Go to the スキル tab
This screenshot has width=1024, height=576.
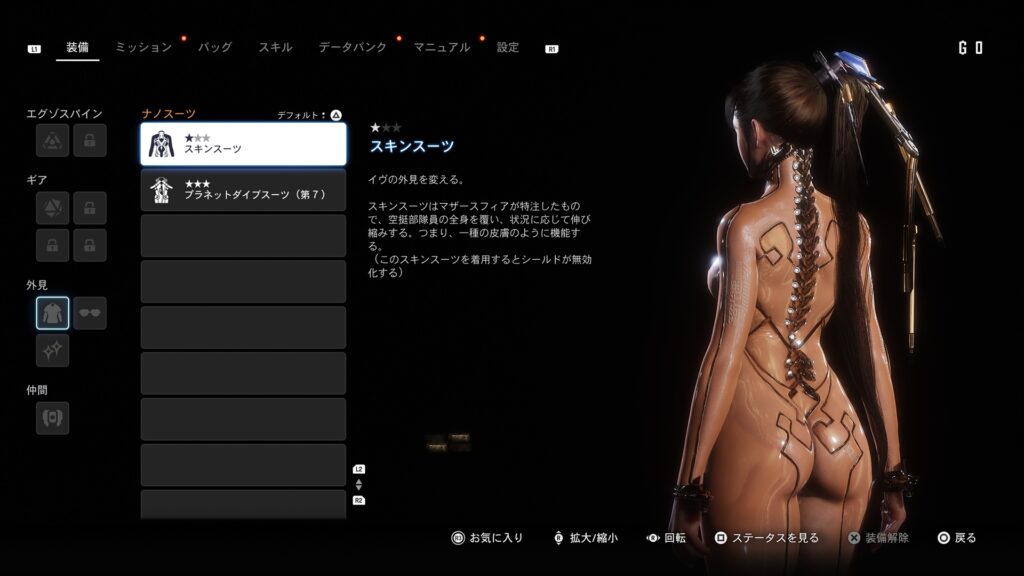click(275, 47)
